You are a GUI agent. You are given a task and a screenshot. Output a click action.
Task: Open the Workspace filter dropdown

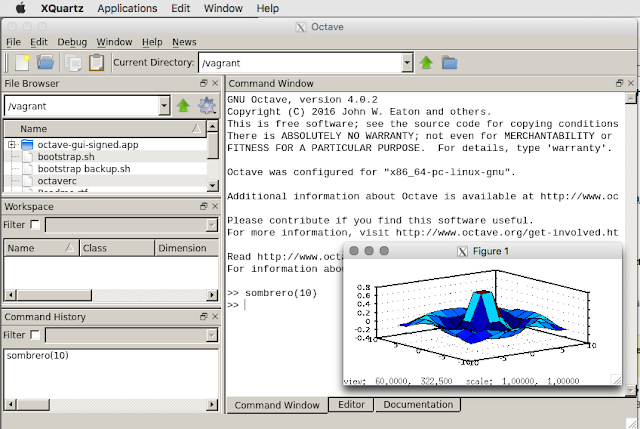(211, 225)
